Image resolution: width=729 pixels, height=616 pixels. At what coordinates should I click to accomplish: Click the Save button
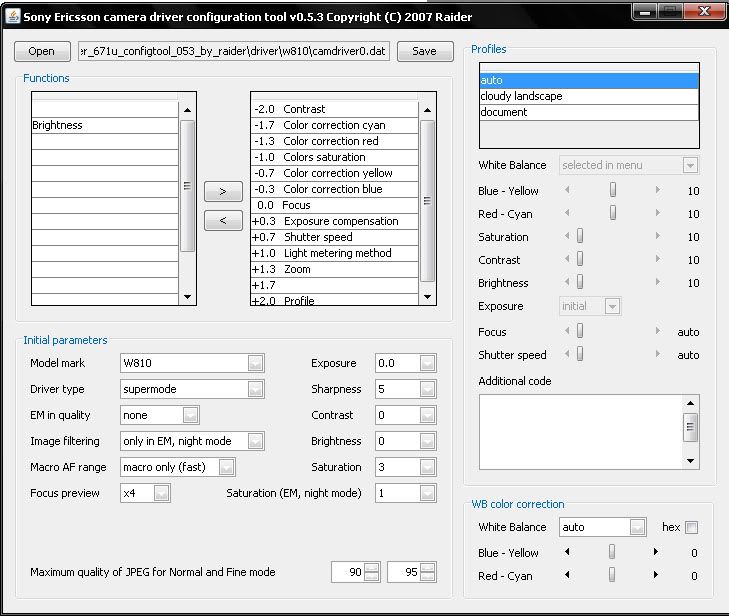tap(425, 51)
